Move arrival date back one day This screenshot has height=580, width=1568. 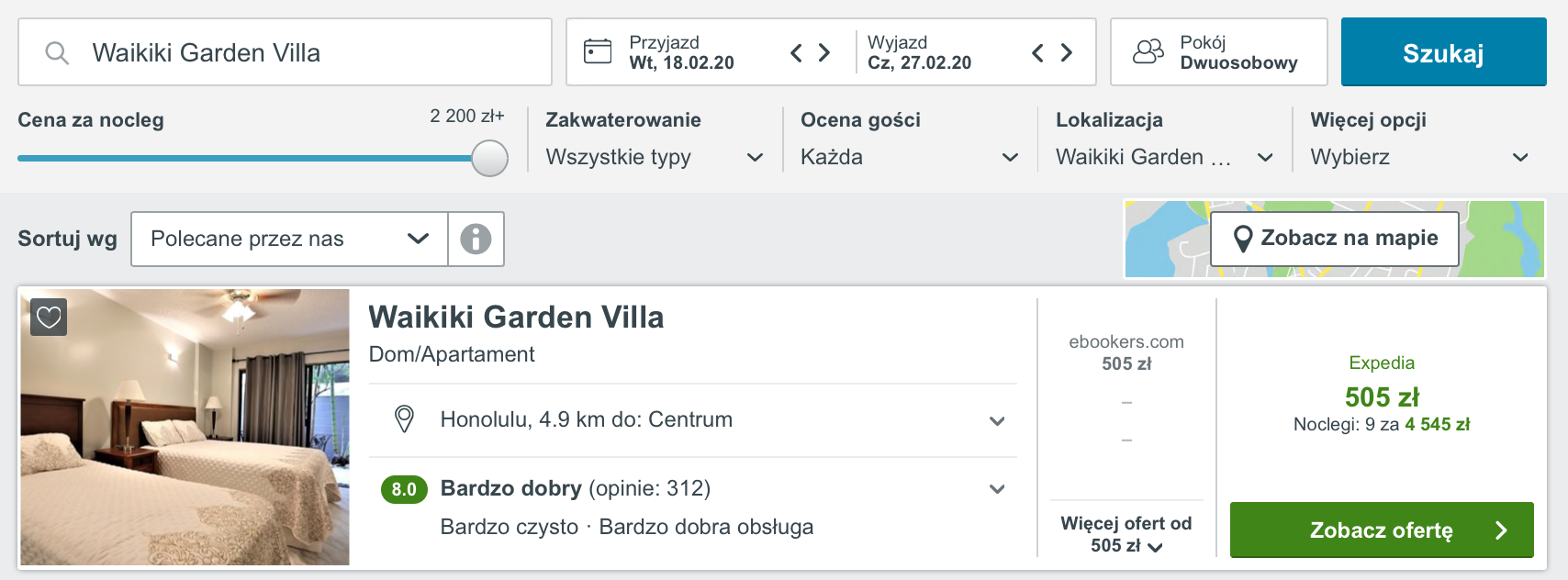[x=797, y=53]
